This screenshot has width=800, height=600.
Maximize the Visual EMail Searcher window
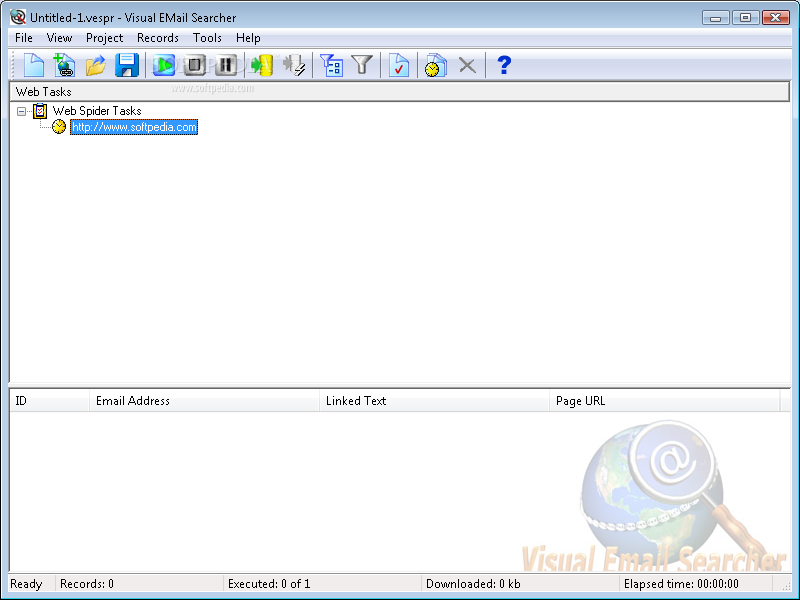click(745, 18)
